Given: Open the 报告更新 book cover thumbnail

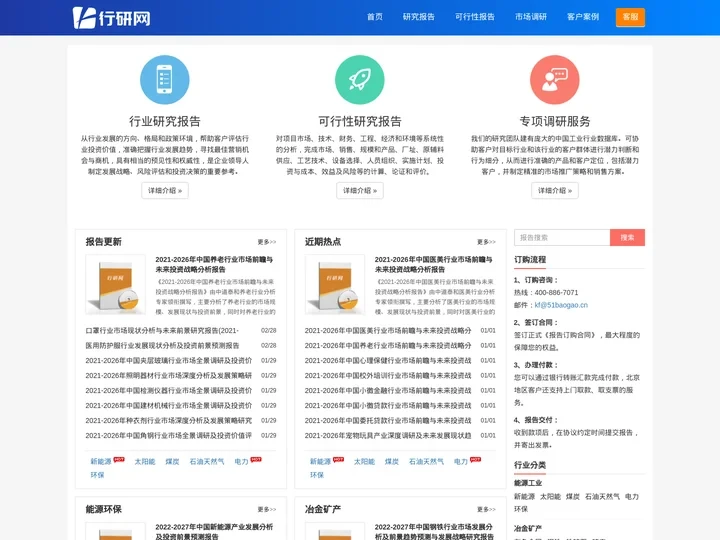Looking at the screenshot, I should tap(116, 285).
